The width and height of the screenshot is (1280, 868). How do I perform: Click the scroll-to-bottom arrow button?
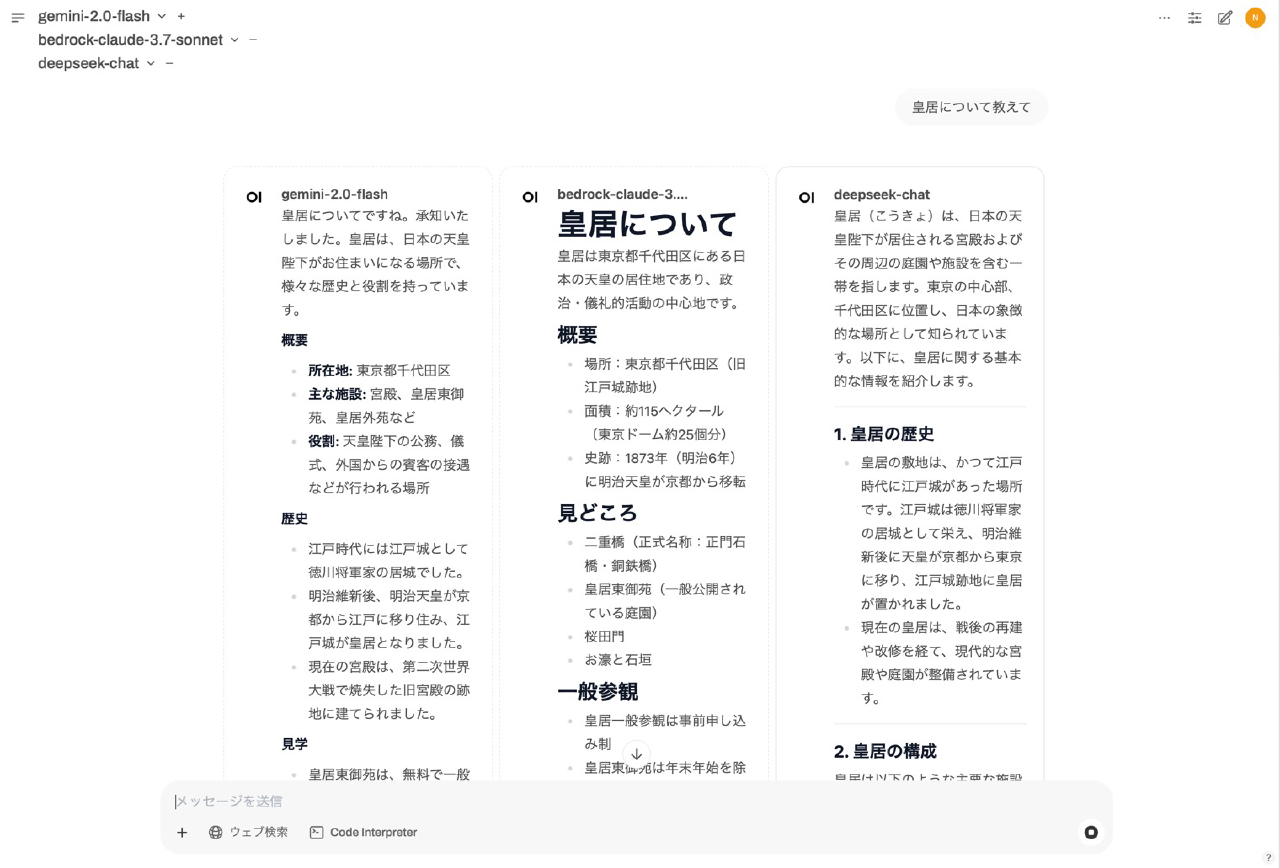point(636,754)
